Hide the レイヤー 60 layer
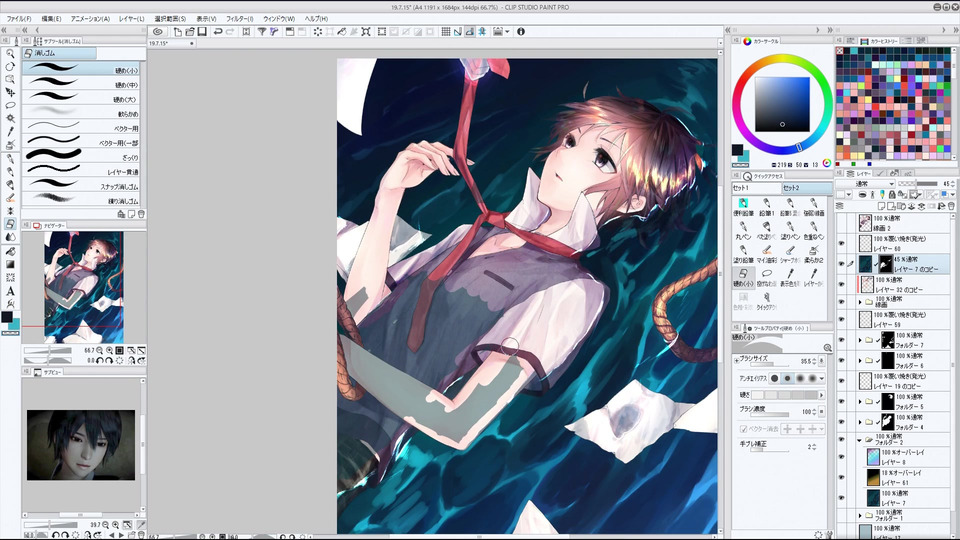Screen dimensions: 960x540 click(841, 243)
